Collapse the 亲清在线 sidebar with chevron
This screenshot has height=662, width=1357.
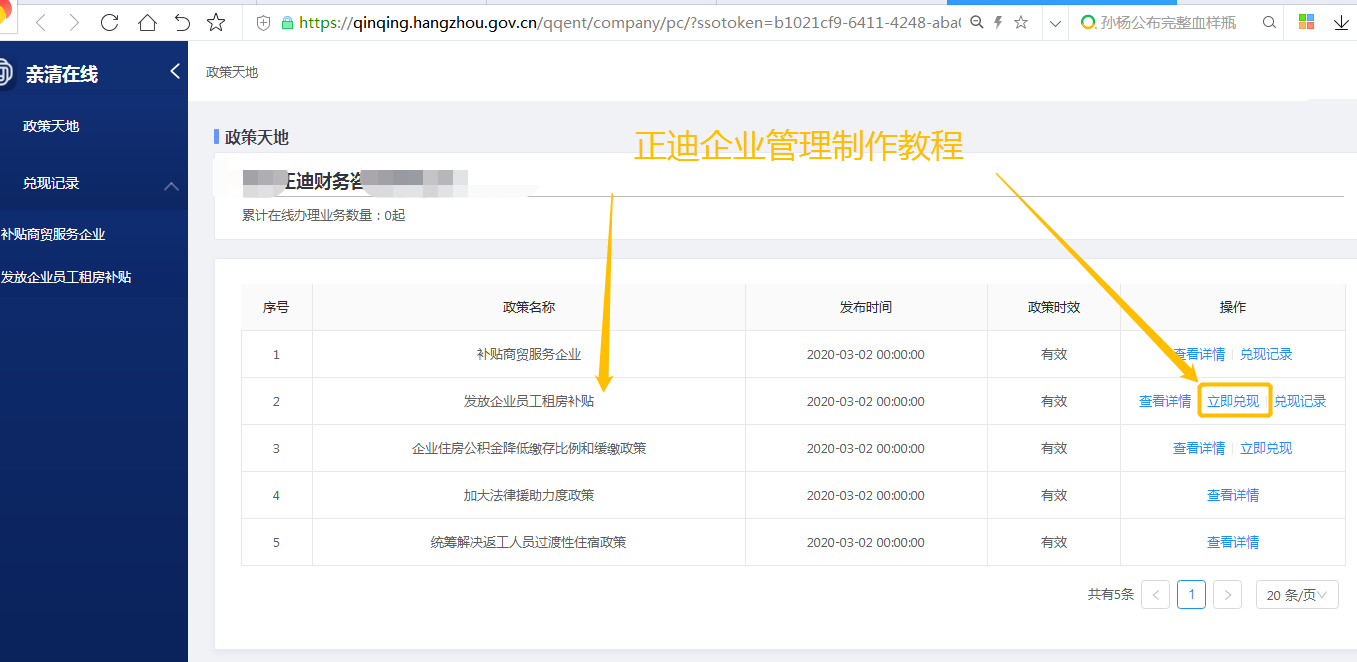tap(175, 71)
